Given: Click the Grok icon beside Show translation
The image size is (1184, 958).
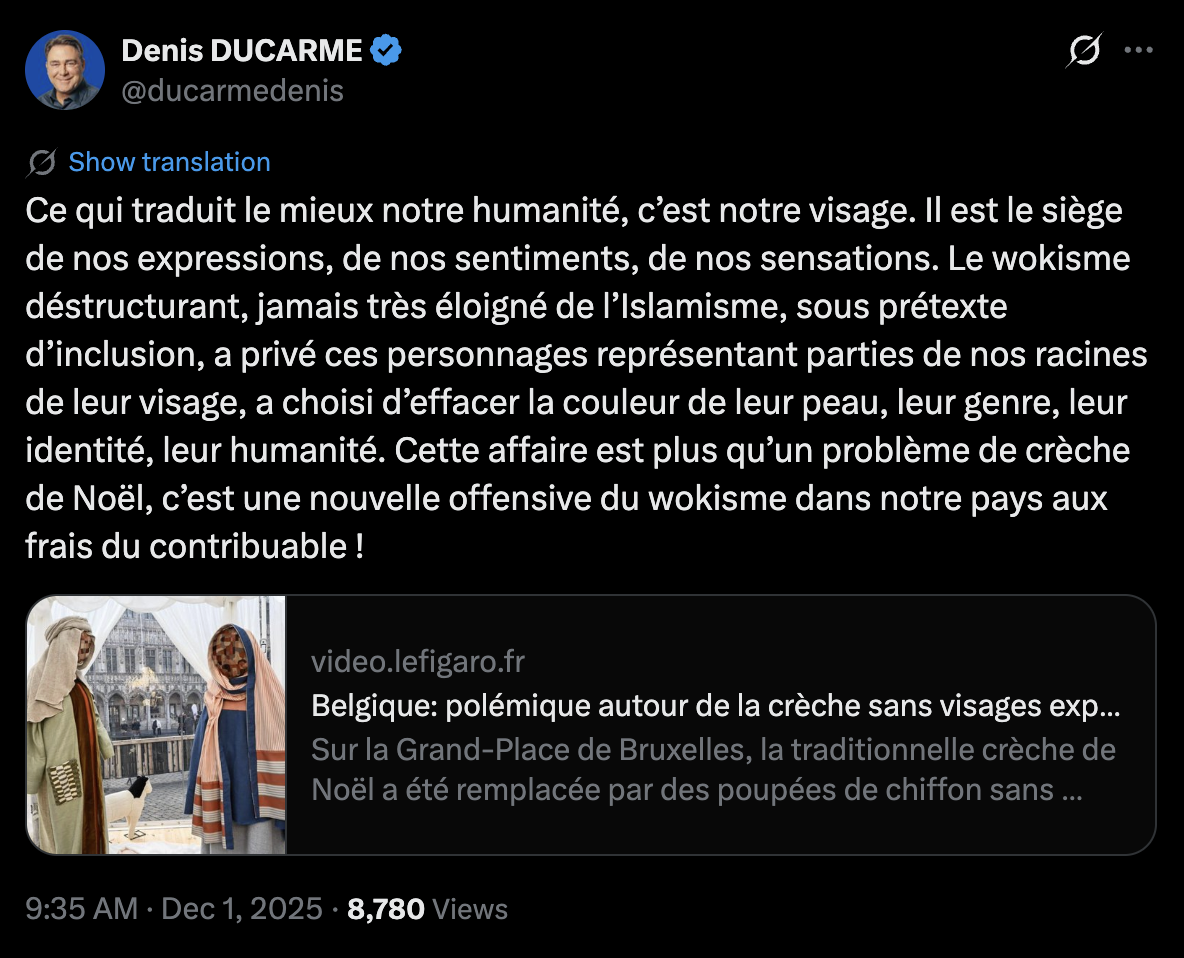Looking at the screenshot, I should coord(40,161).
